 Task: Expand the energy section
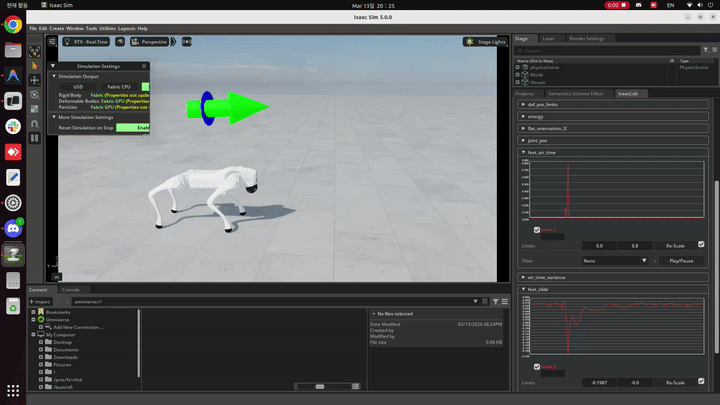[x=613, y=117]
